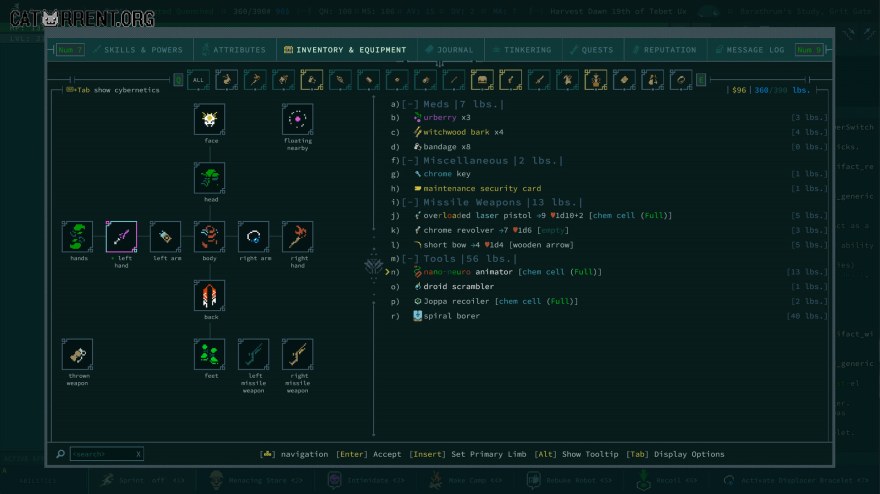Click the navigation hint button

point(294,454)
